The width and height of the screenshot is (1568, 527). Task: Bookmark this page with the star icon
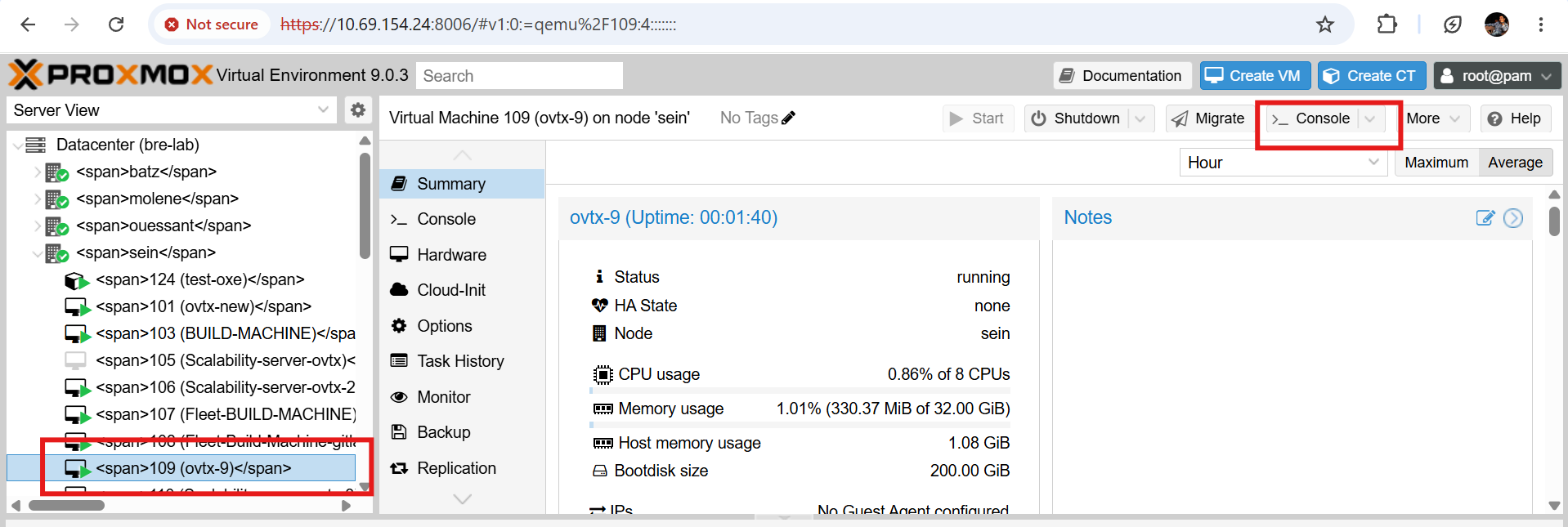(x=1325, y=25)
